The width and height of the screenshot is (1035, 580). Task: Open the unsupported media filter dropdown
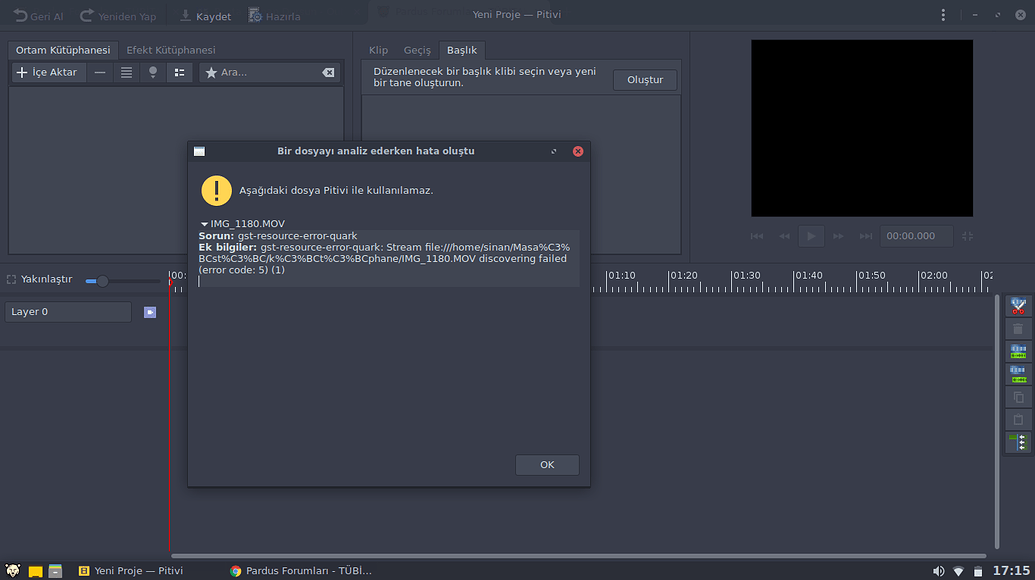tap(152, 71)
